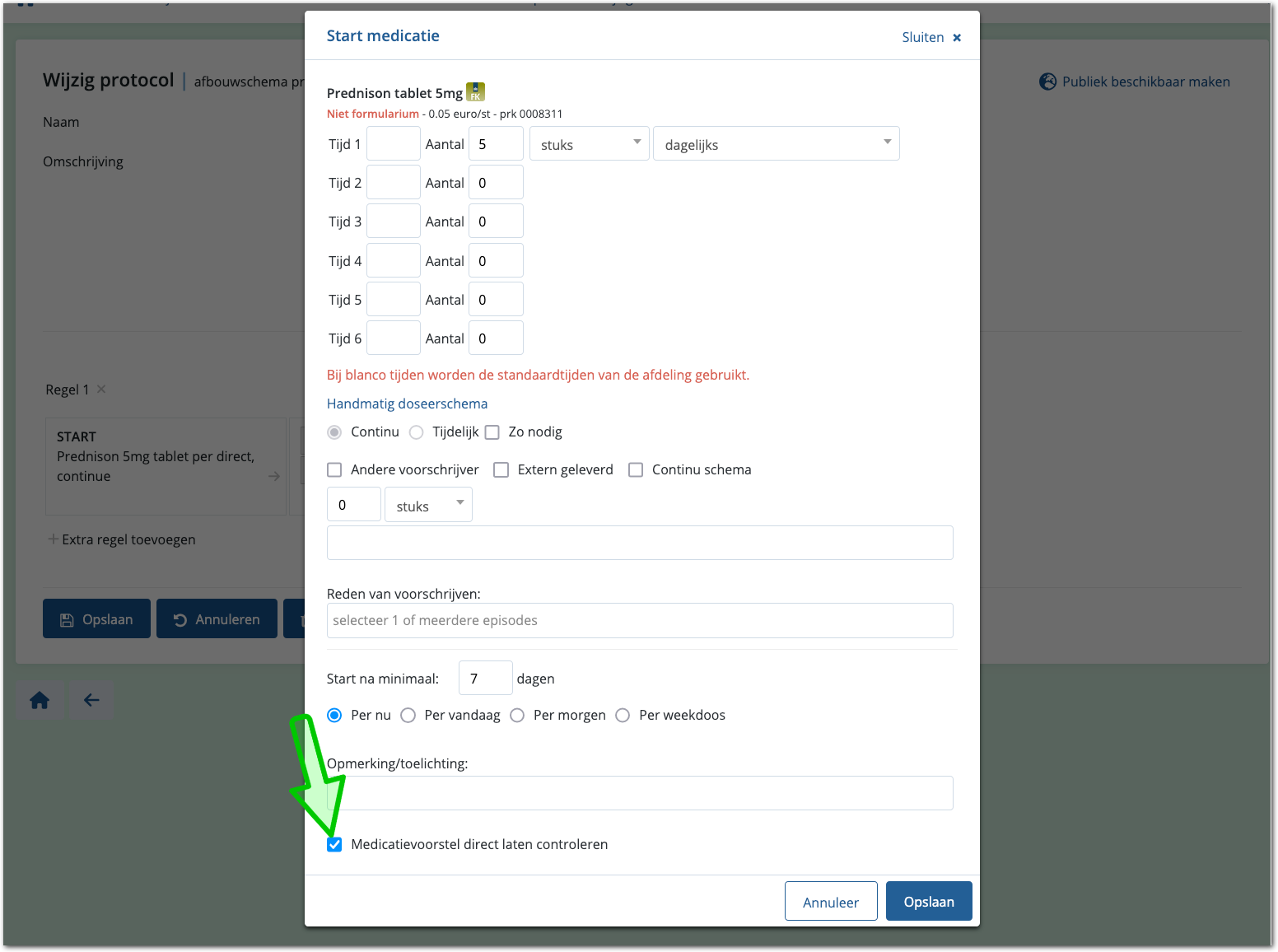Click the FK formularium icon next to Prednison
Image resolution: width=1278 pixels, height=952 pixels.
coord(475,92)
